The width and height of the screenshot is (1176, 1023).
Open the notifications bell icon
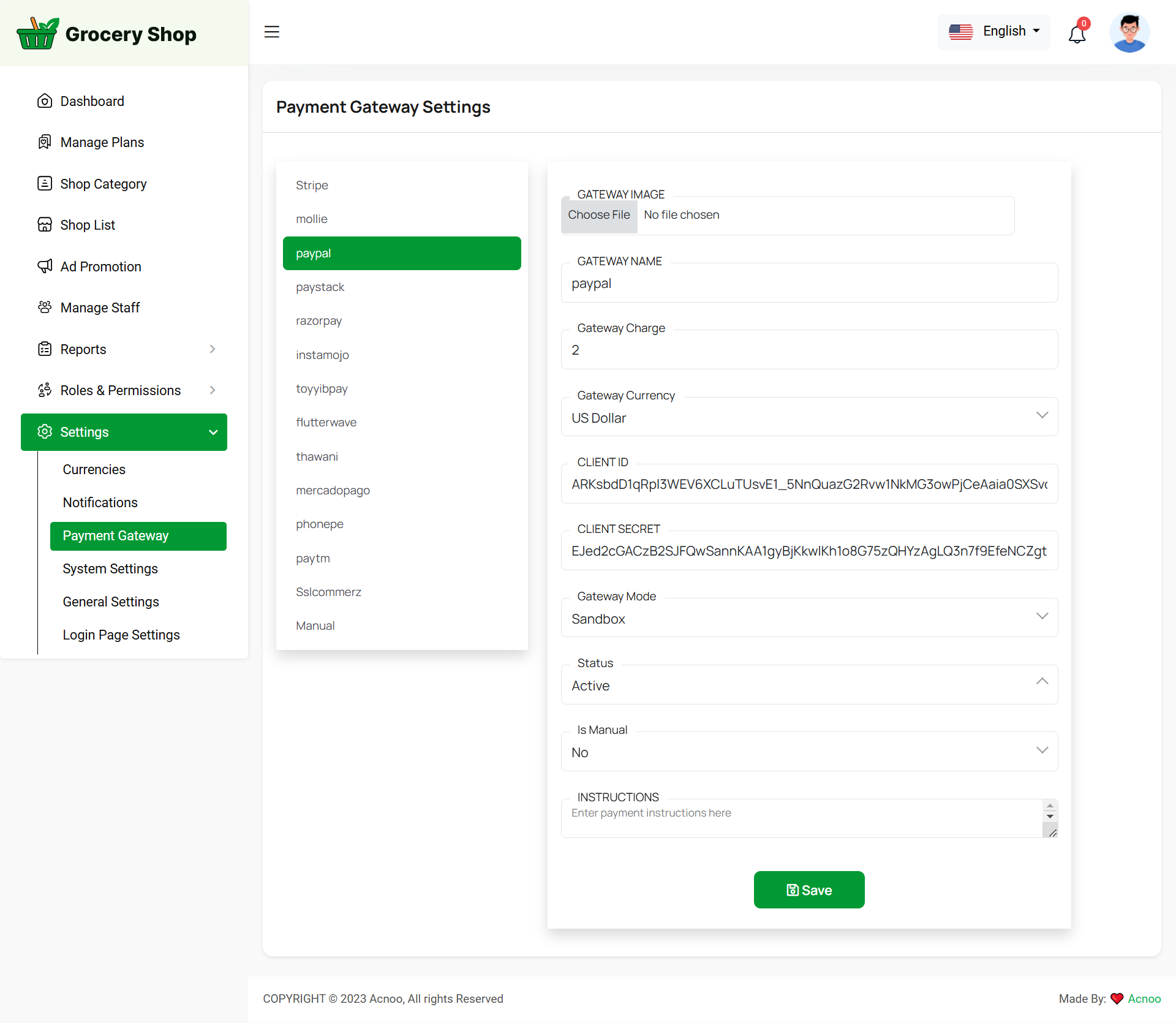[1077, 34]
